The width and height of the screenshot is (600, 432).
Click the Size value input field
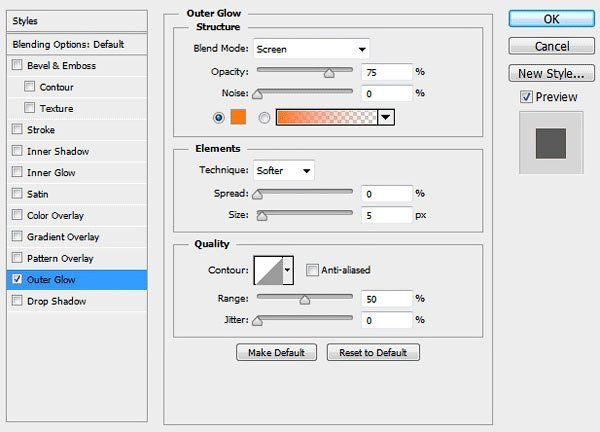386,215
